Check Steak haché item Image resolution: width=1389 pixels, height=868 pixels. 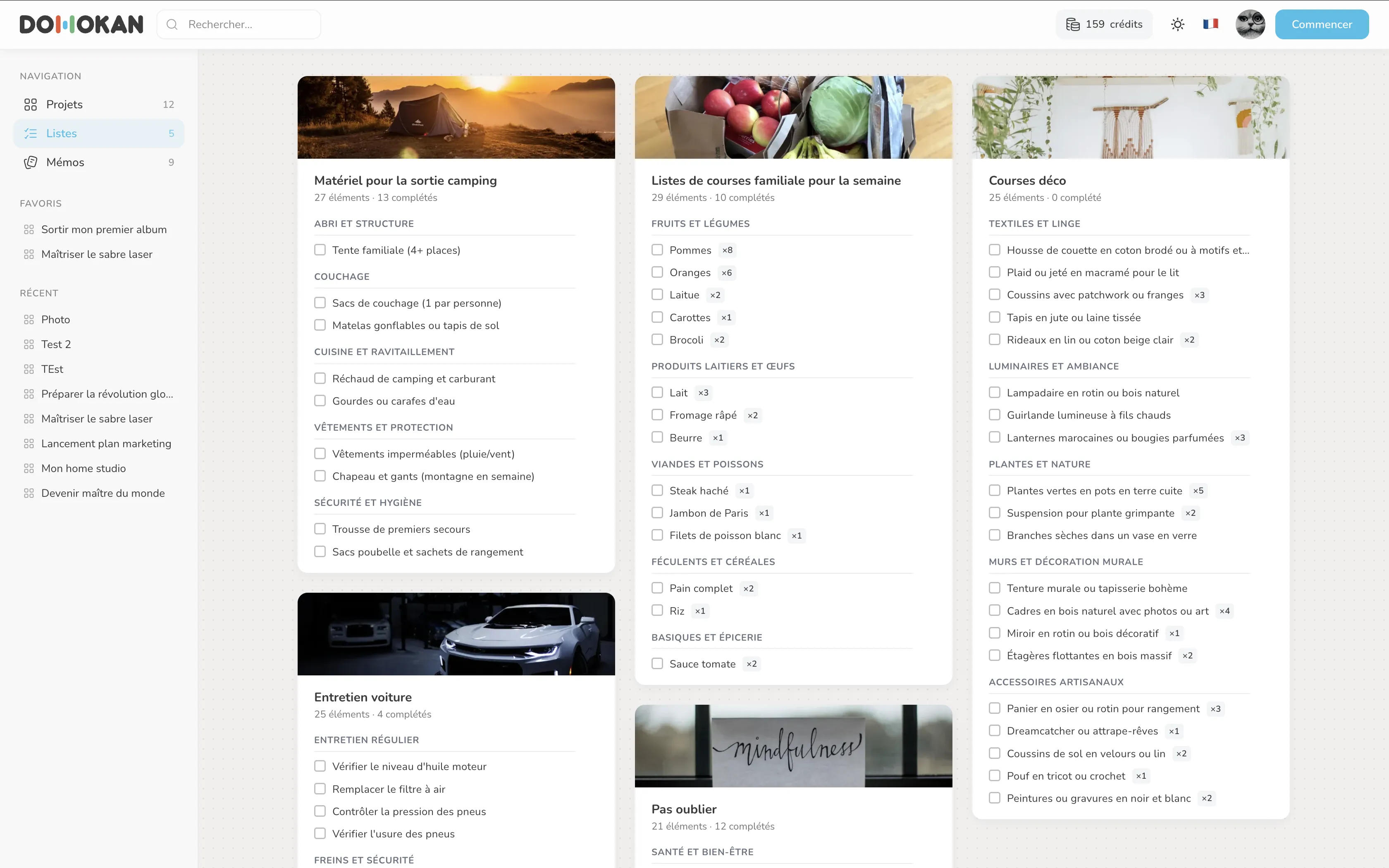[x=657, y=490]
